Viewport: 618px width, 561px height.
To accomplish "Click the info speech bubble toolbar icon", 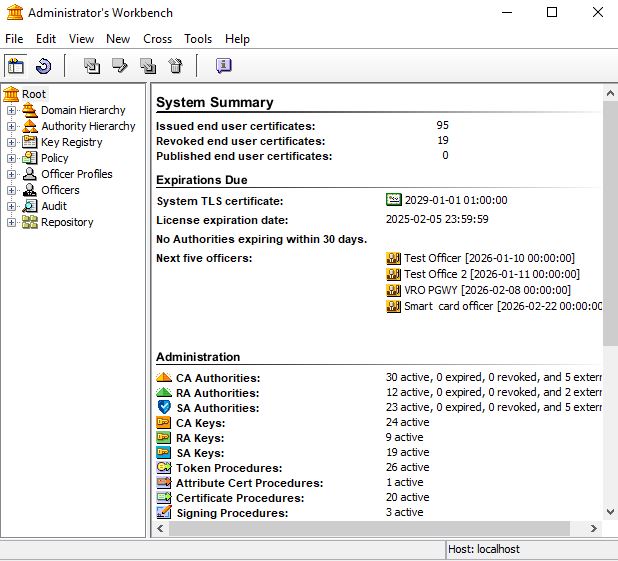I will pyautogui.click(x=223, y=66).
